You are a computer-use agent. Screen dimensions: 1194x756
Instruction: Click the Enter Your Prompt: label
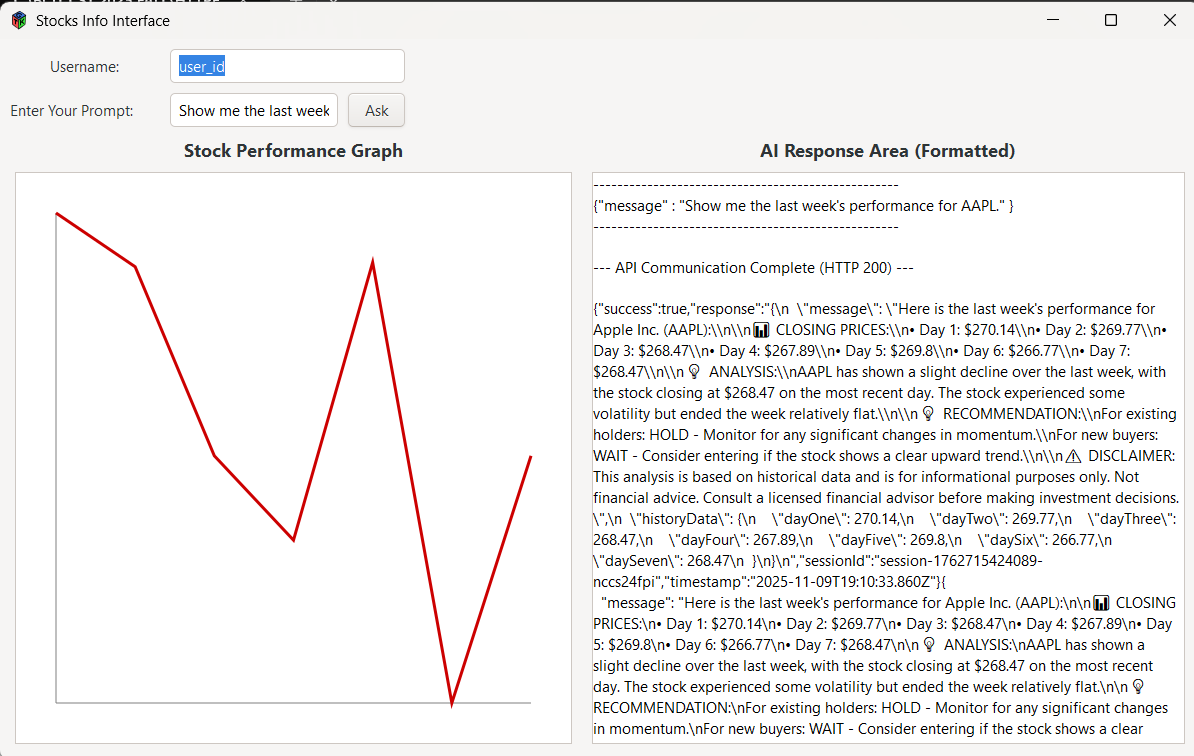[x=72, y=111]
